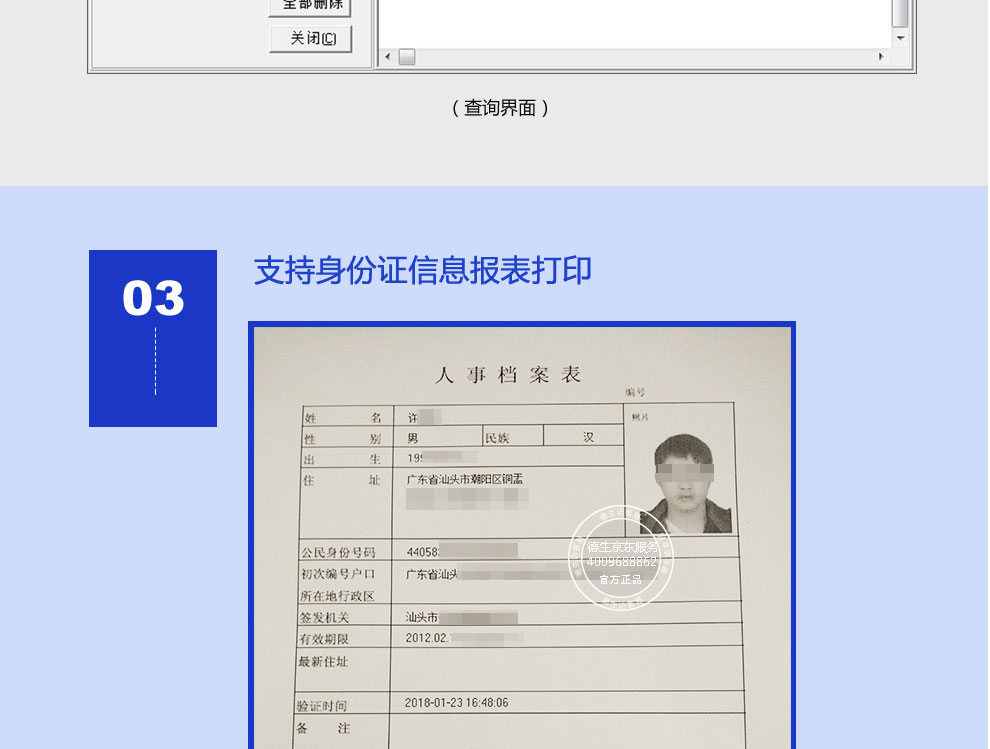Click the vertical scrollbar down arrow
Image resolution: width=990 pixels, height=749 pixels.
click(x=900, y=38)
